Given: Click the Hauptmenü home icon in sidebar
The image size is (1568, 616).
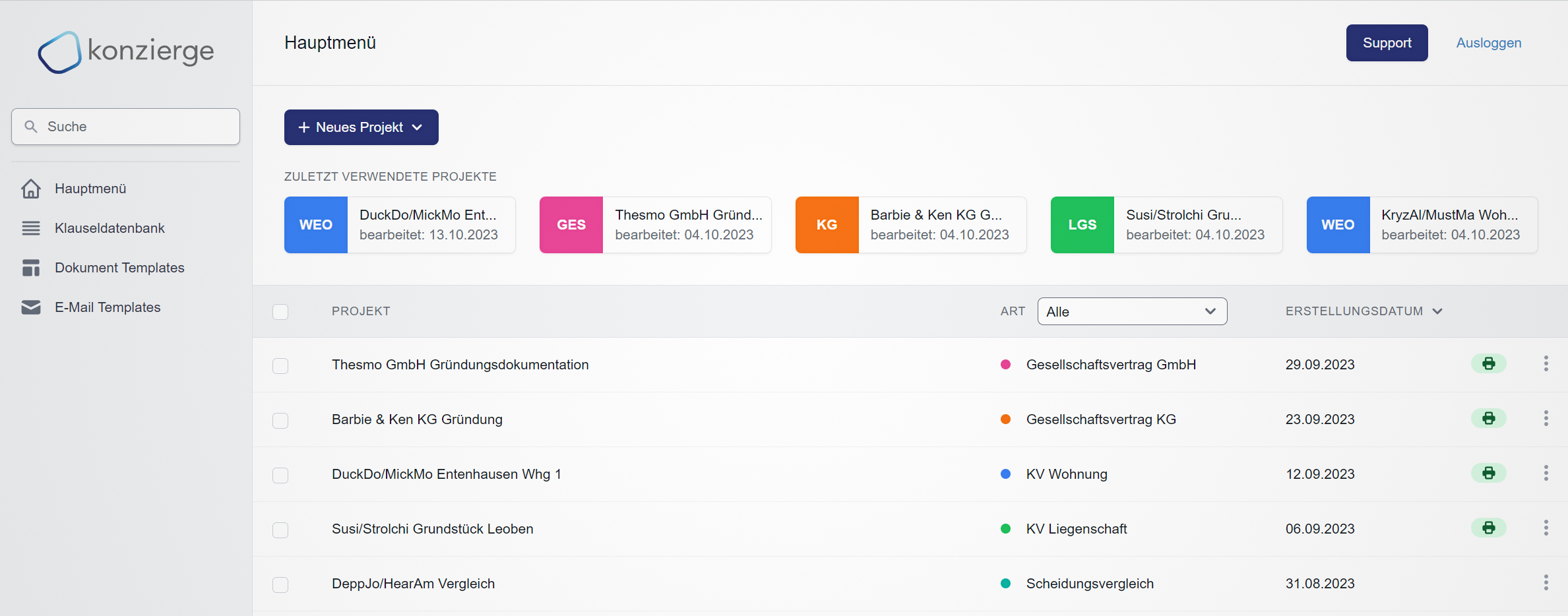Looking at the screenshot, I should click(x=31, y=189).
